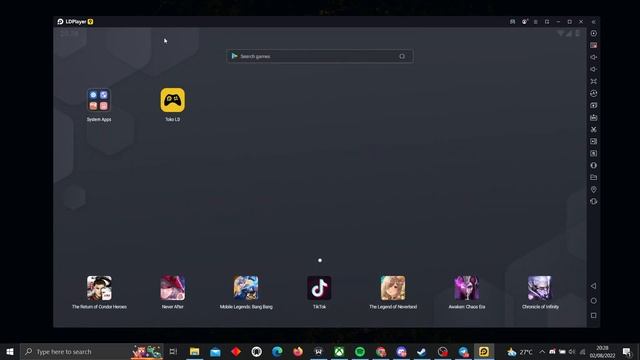Click the title bar icon left of account icon
Viewport: 640px width, 360px height.
(x=513, y=22)
